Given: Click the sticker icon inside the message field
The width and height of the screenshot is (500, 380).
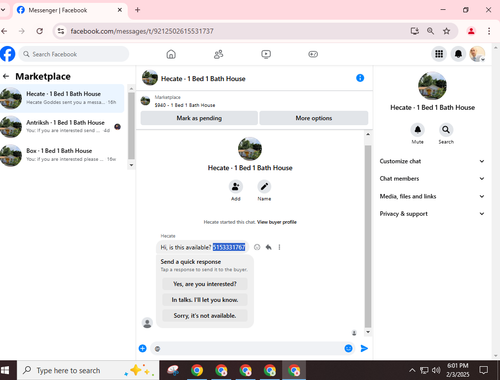Looking at the screenshot, I should (x=158, y=349).
